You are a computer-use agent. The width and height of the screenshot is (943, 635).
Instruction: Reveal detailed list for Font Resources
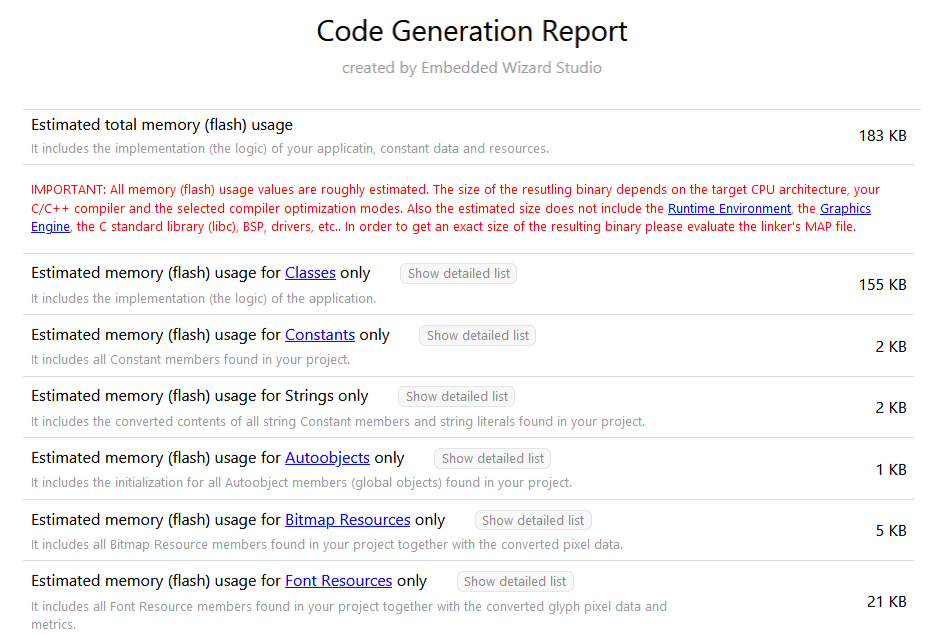pyautogui.click(x=515, y=582)
